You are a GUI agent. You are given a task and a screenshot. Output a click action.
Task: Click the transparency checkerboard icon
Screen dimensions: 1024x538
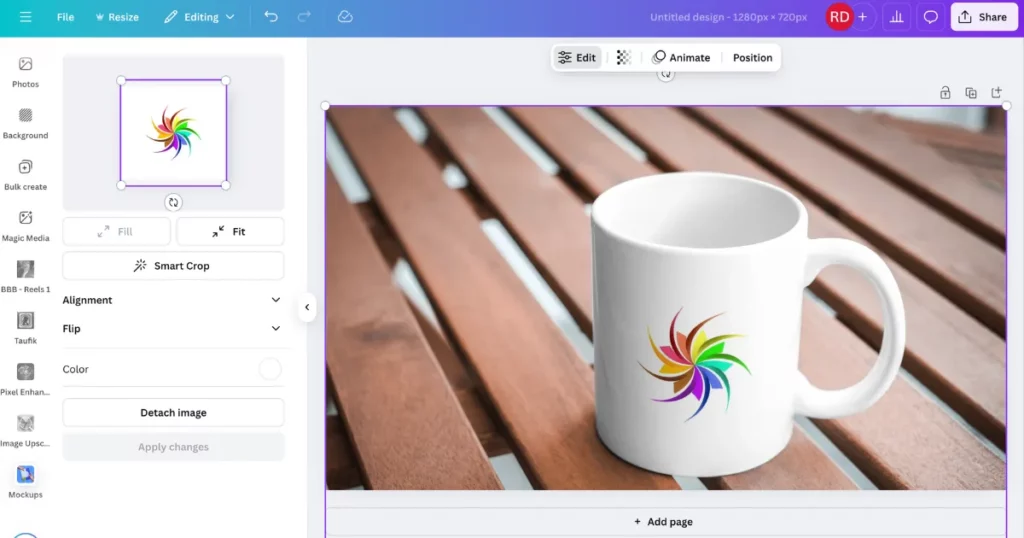click(x=624, y=58)
